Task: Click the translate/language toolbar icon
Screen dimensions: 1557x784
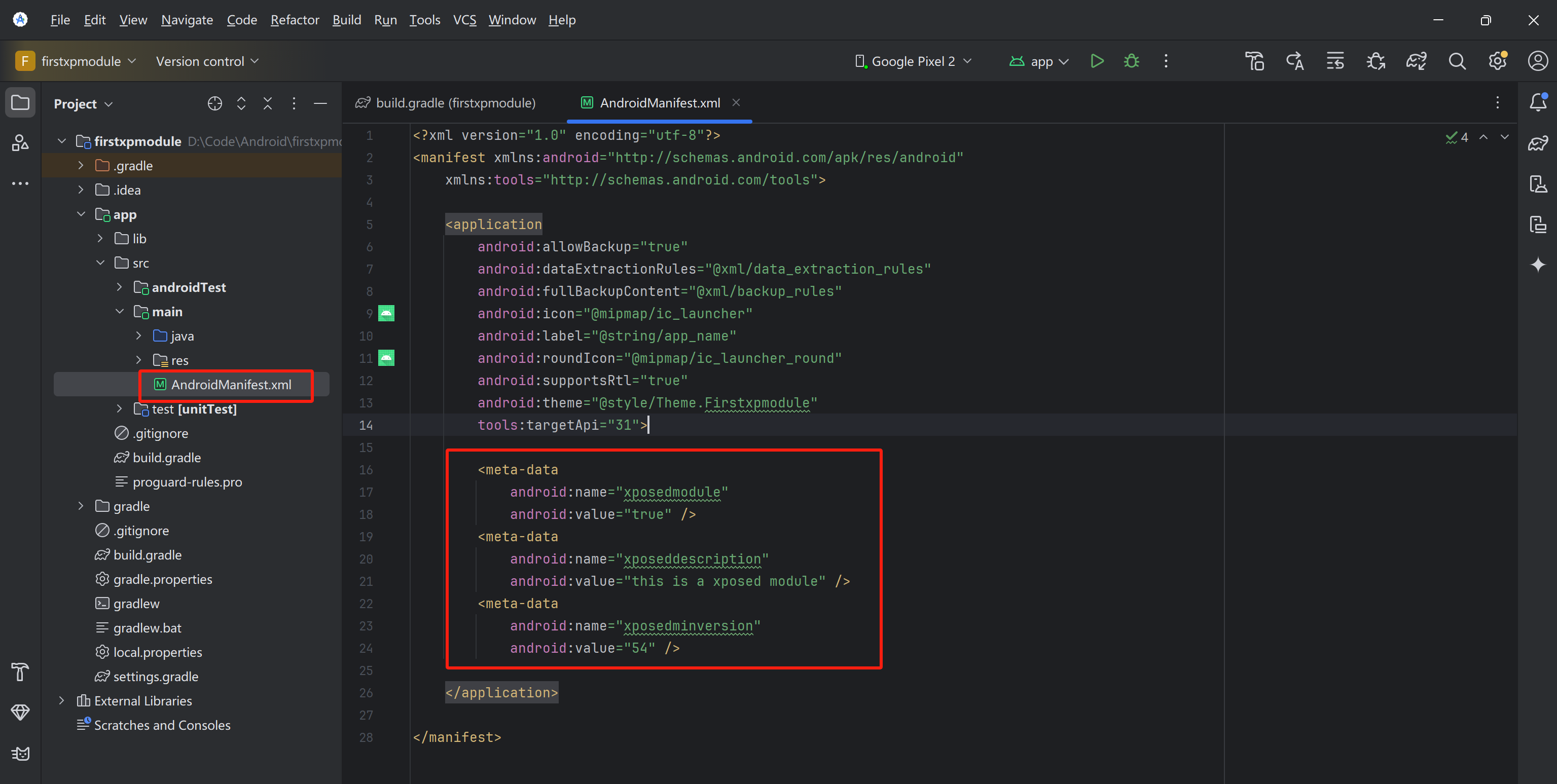Action: click(1295, 61)
